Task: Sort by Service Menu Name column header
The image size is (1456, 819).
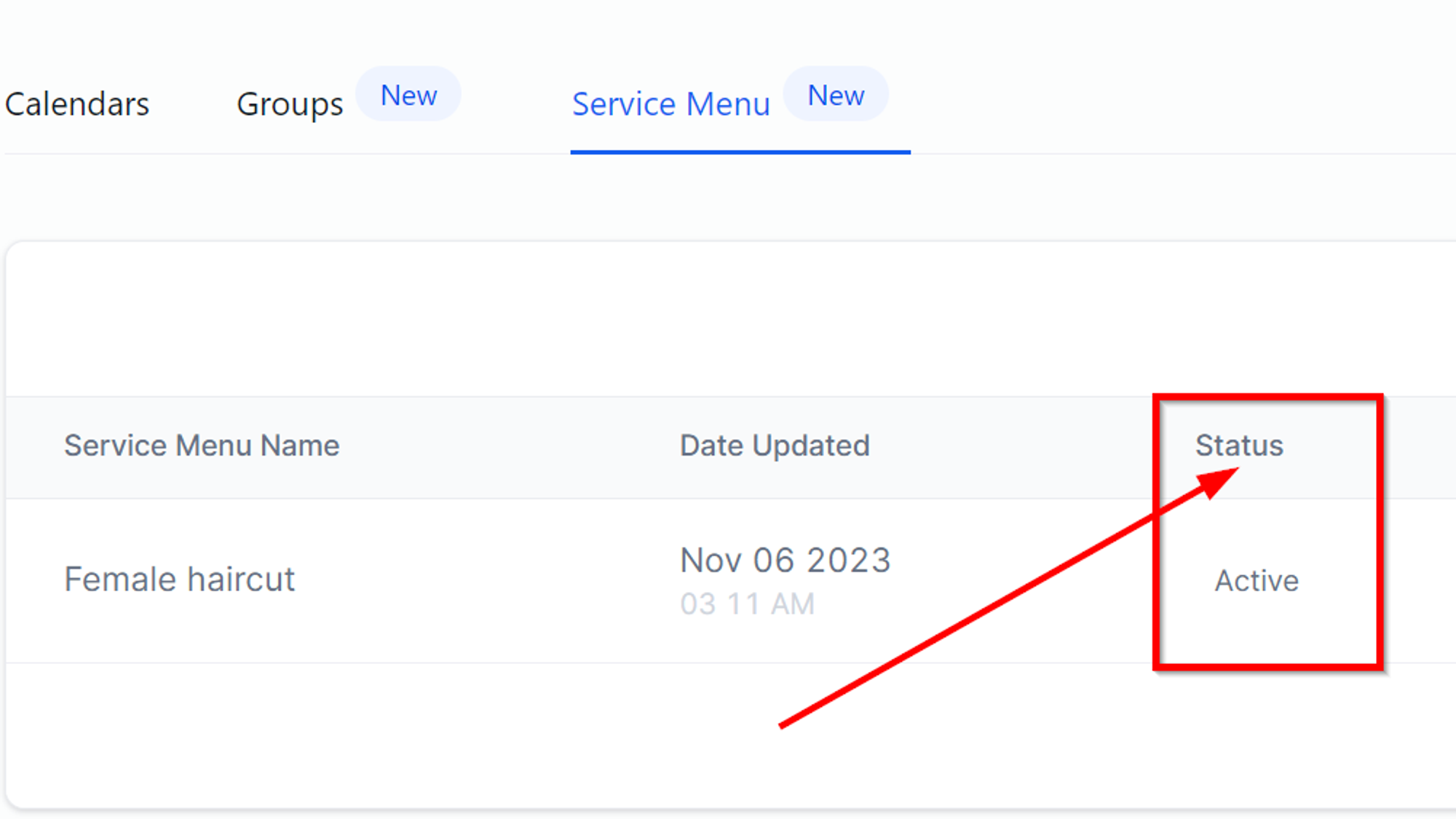Action: [202, 446]
